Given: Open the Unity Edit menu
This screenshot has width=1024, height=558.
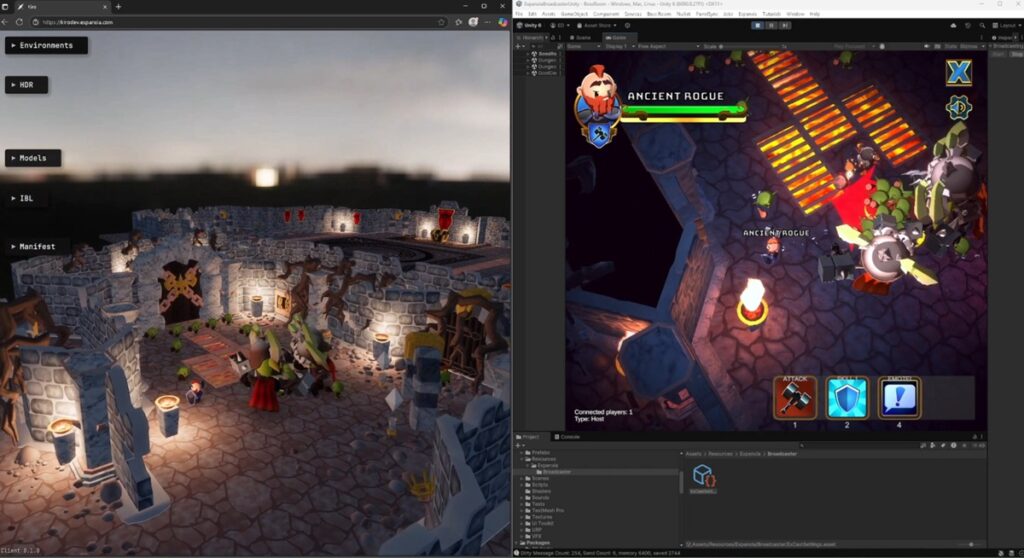Looking at the screenshot, I should (x=532, y=14).
